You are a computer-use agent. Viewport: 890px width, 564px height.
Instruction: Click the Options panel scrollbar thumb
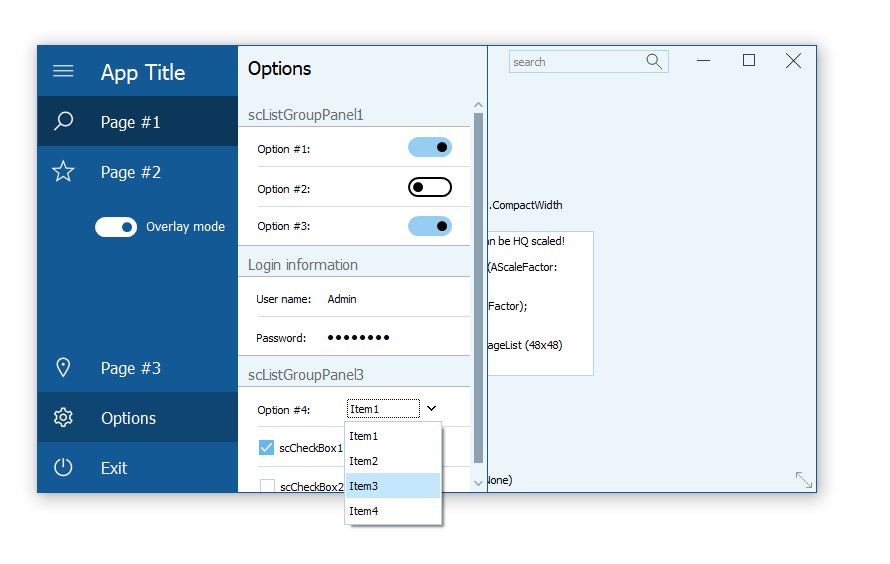point(478,288)
